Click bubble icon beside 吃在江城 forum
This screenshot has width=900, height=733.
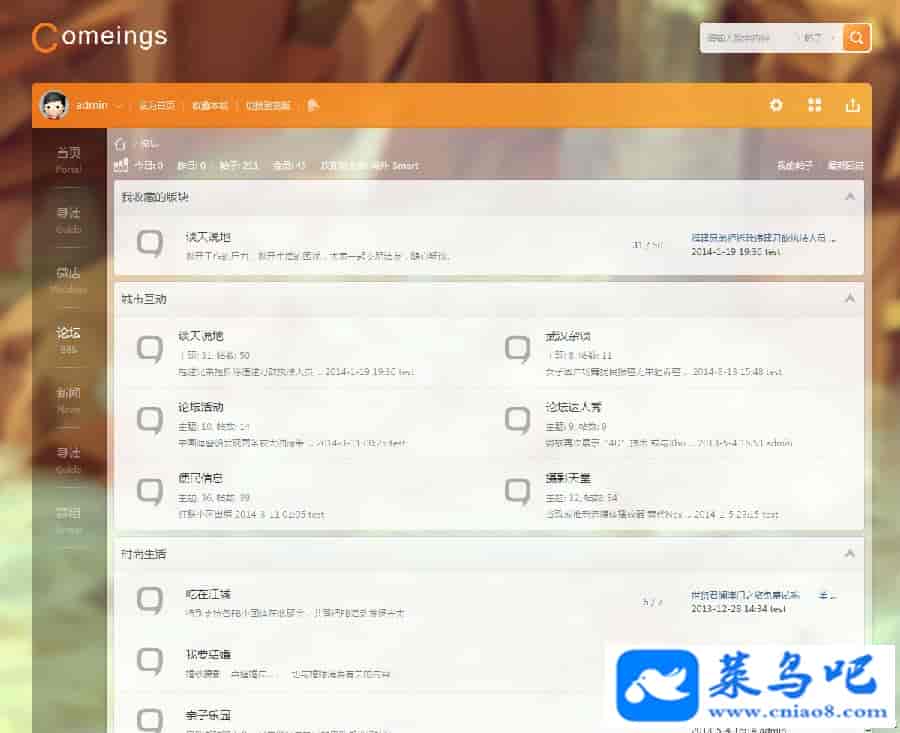(150, 600)
